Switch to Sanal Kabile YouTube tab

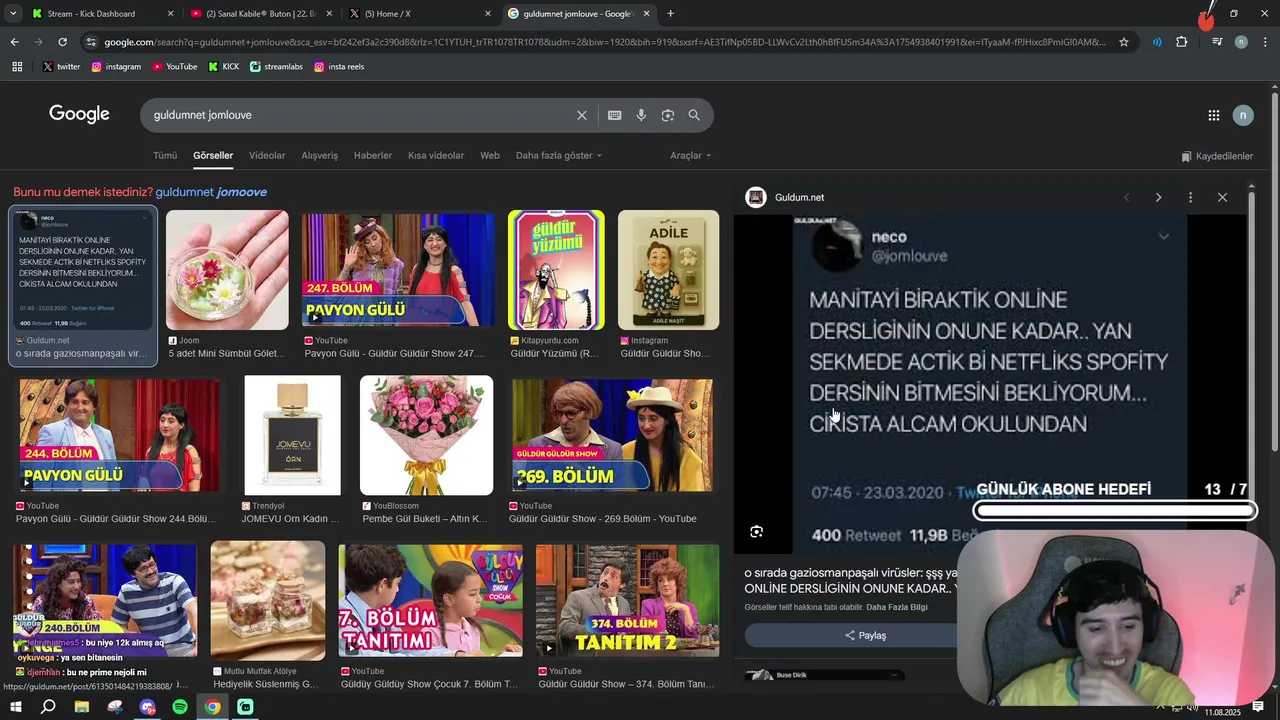pos(260,14)
